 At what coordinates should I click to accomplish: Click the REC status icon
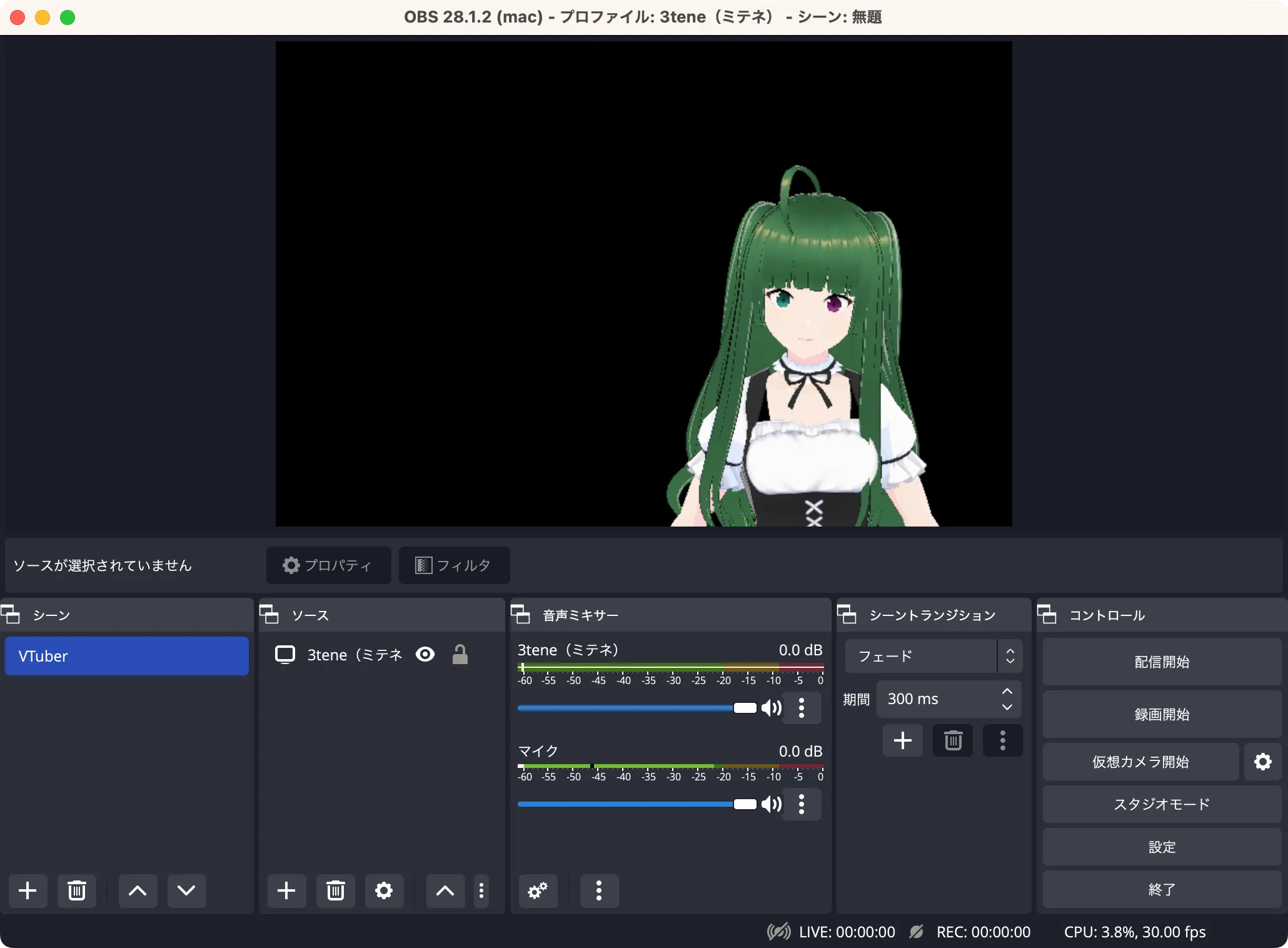point(917,932)
